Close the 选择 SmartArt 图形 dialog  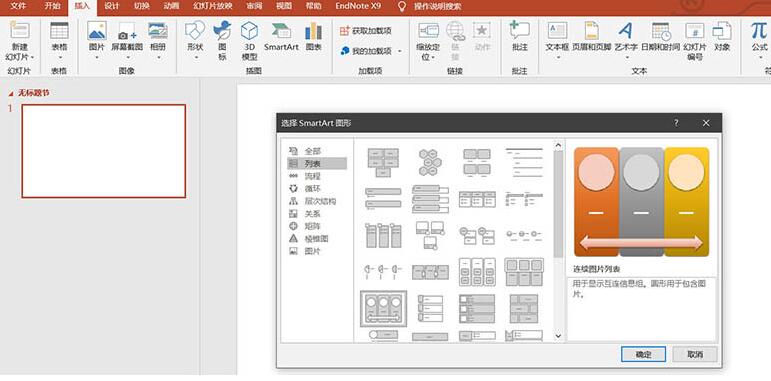coord(706,123)
